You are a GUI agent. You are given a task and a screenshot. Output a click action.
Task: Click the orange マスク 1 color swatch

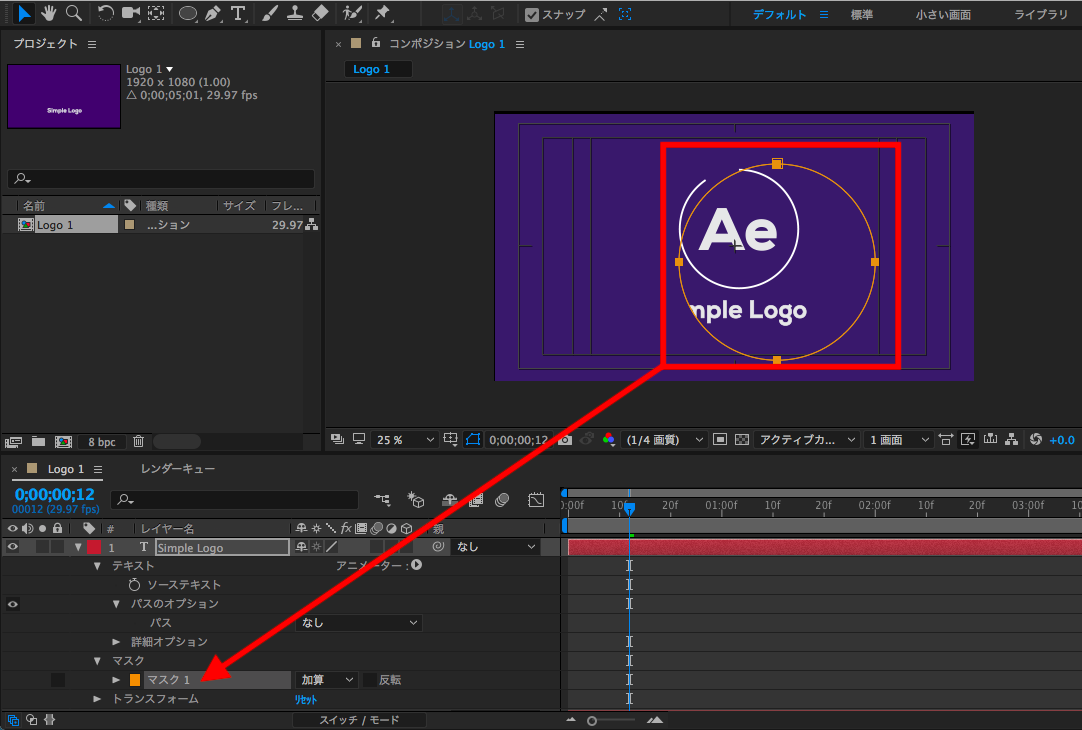[x=135, y=680]
